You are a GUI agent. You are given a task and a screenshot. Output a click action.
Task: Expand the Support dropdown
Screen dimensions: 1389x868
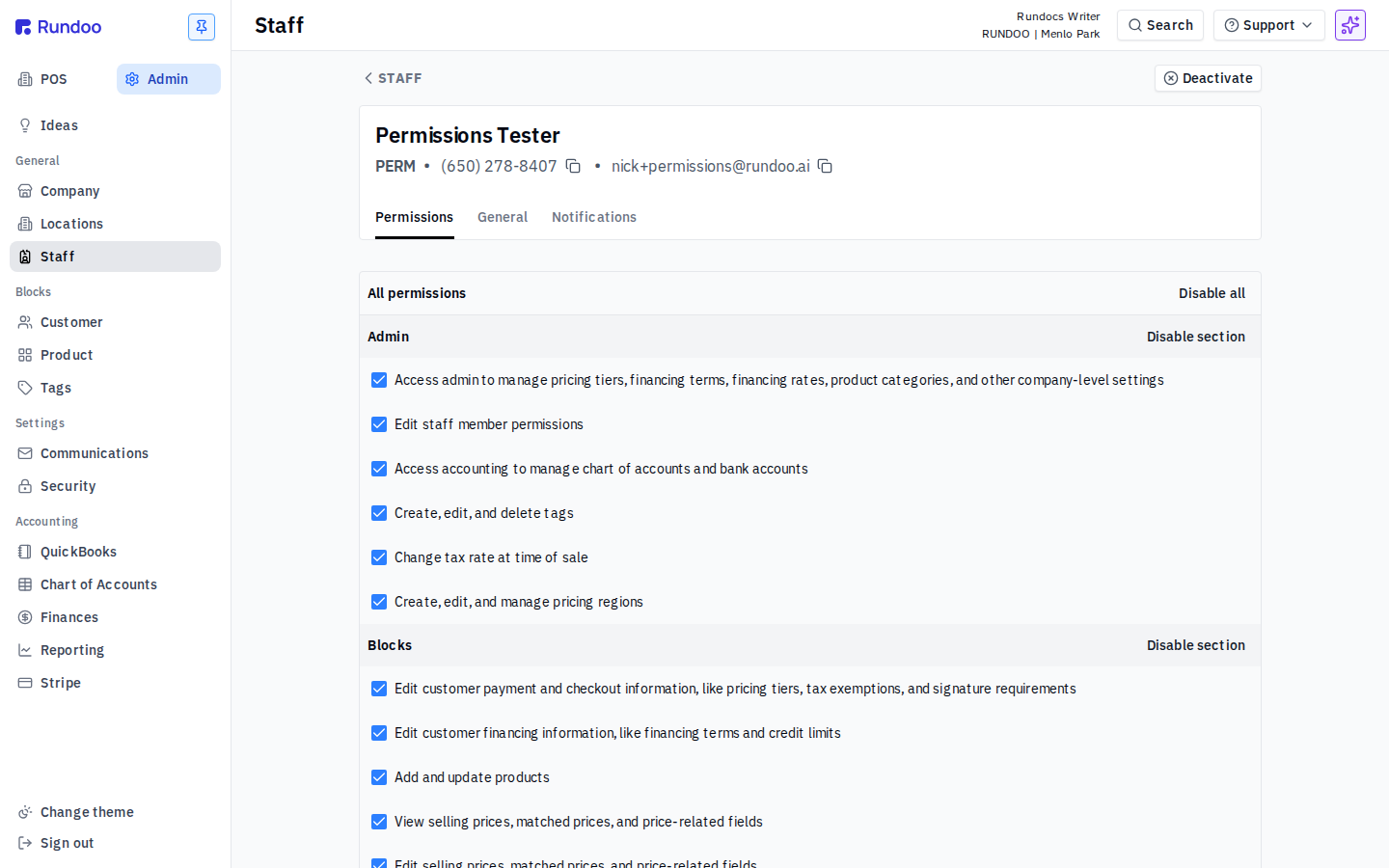coord(1268,25)
